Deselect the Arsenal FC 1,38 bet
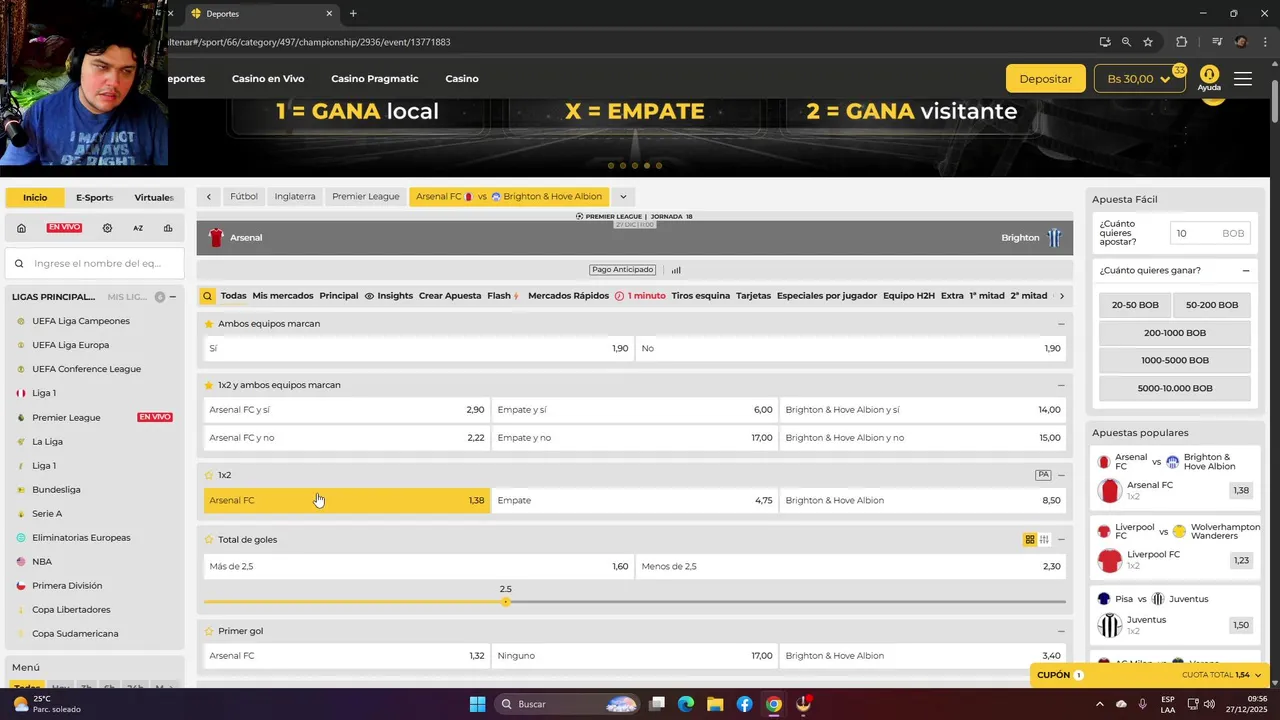Image resolution: width=1280 pixels, height=720 pixels. click(347, 501)
